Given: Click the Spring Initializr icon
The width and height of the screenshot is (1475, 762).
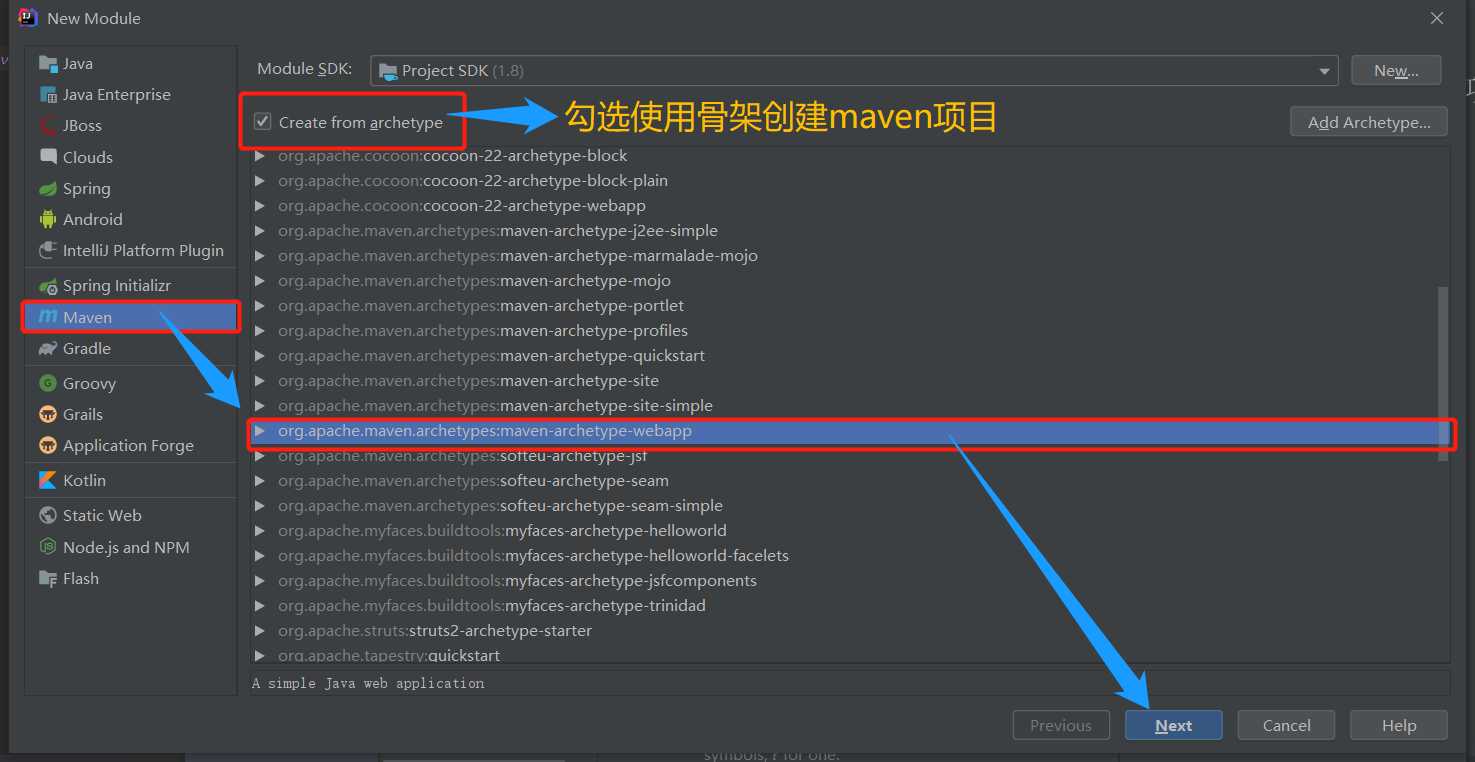Looking at the screenshot, I should coord(48,286).
